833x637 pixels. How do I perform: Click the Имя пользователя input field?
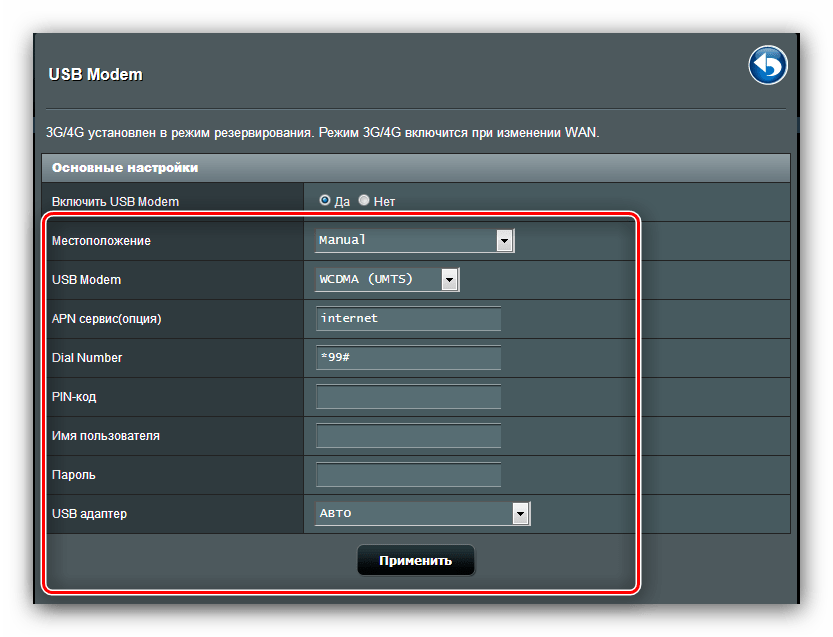(x=408, y=436)
